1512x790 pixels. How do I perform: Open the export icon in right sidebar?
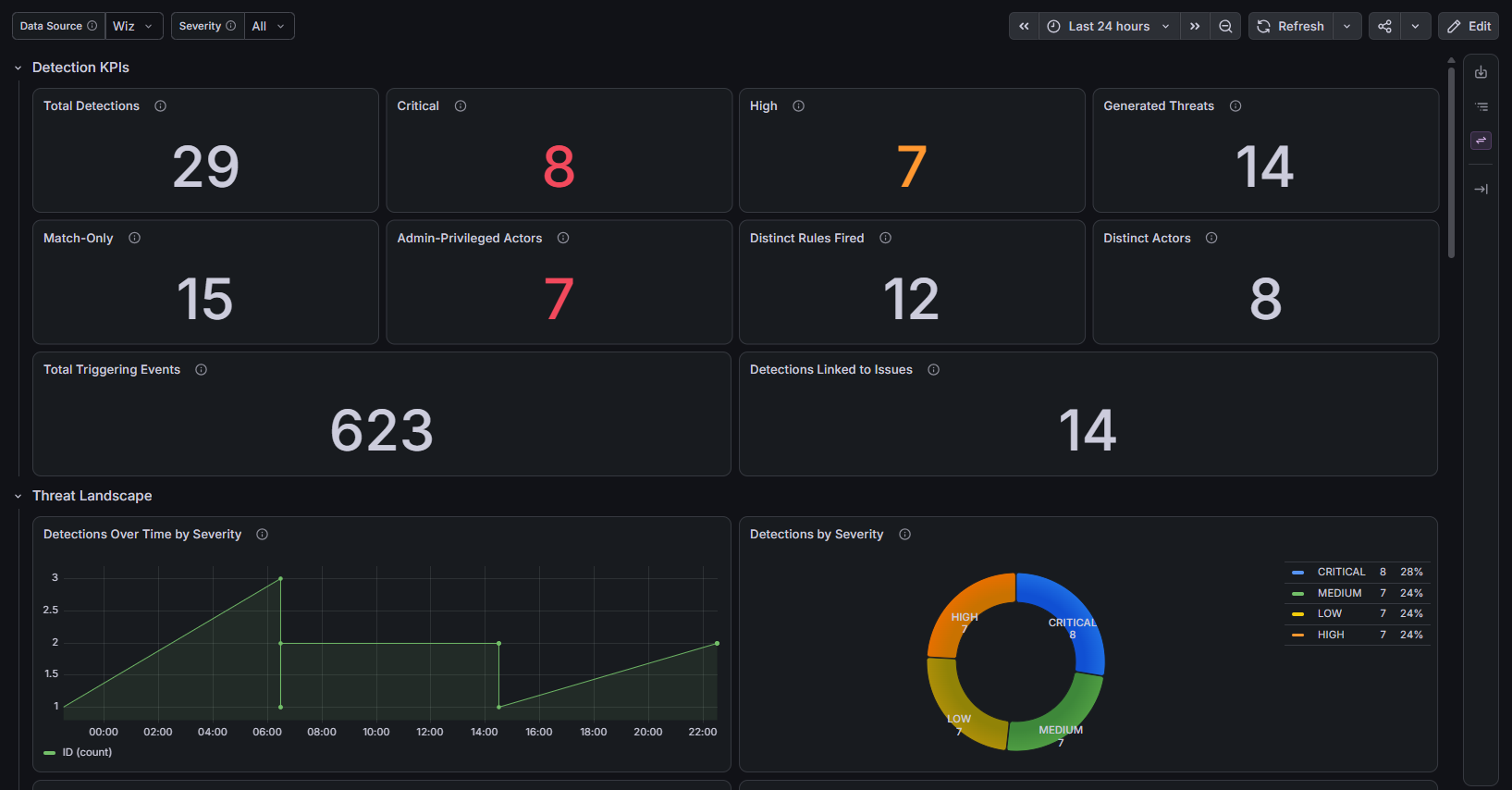pos(1481,72)
